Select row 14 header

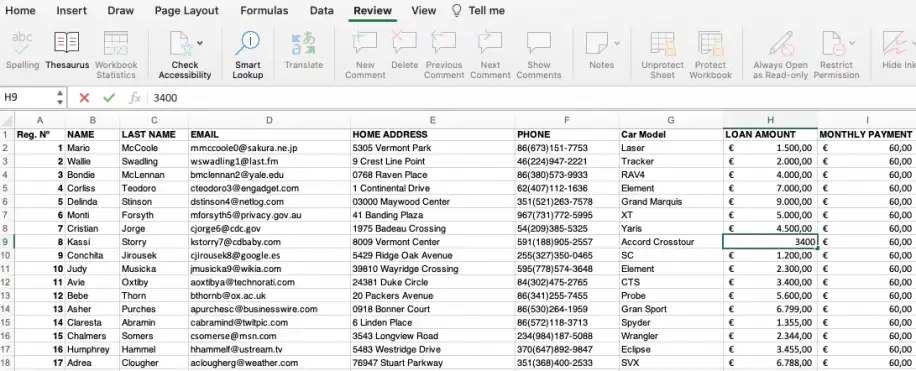pyautogui.click(x=7, y=309)
